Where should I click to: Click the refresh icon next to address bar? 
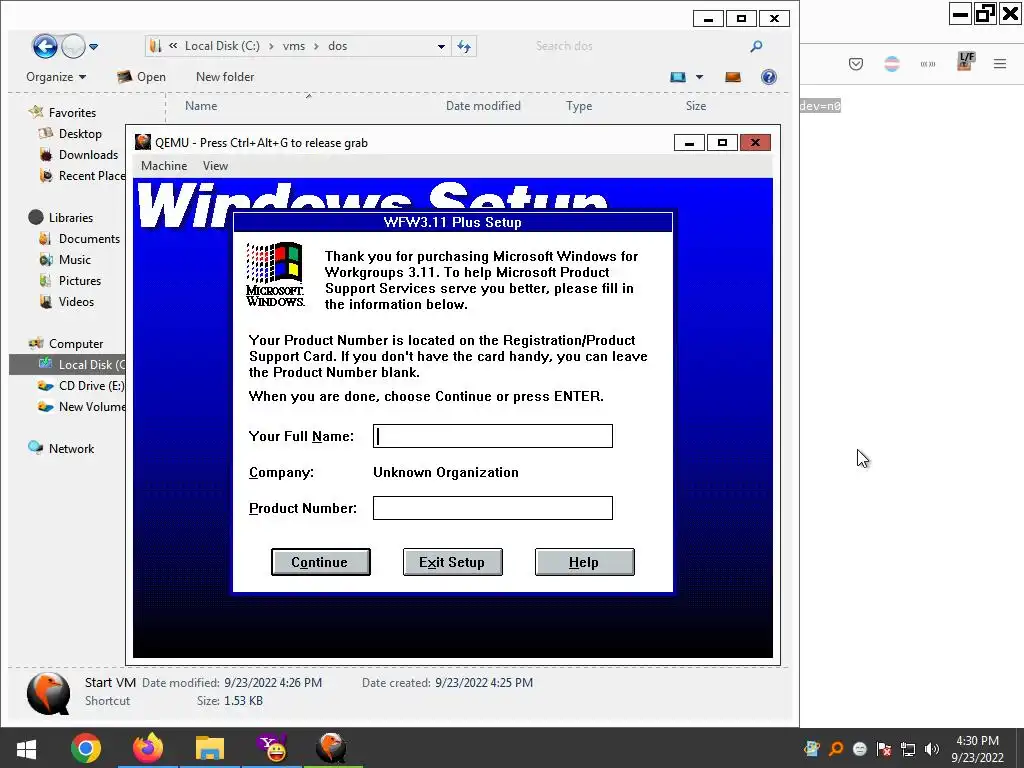coord(464,46)
